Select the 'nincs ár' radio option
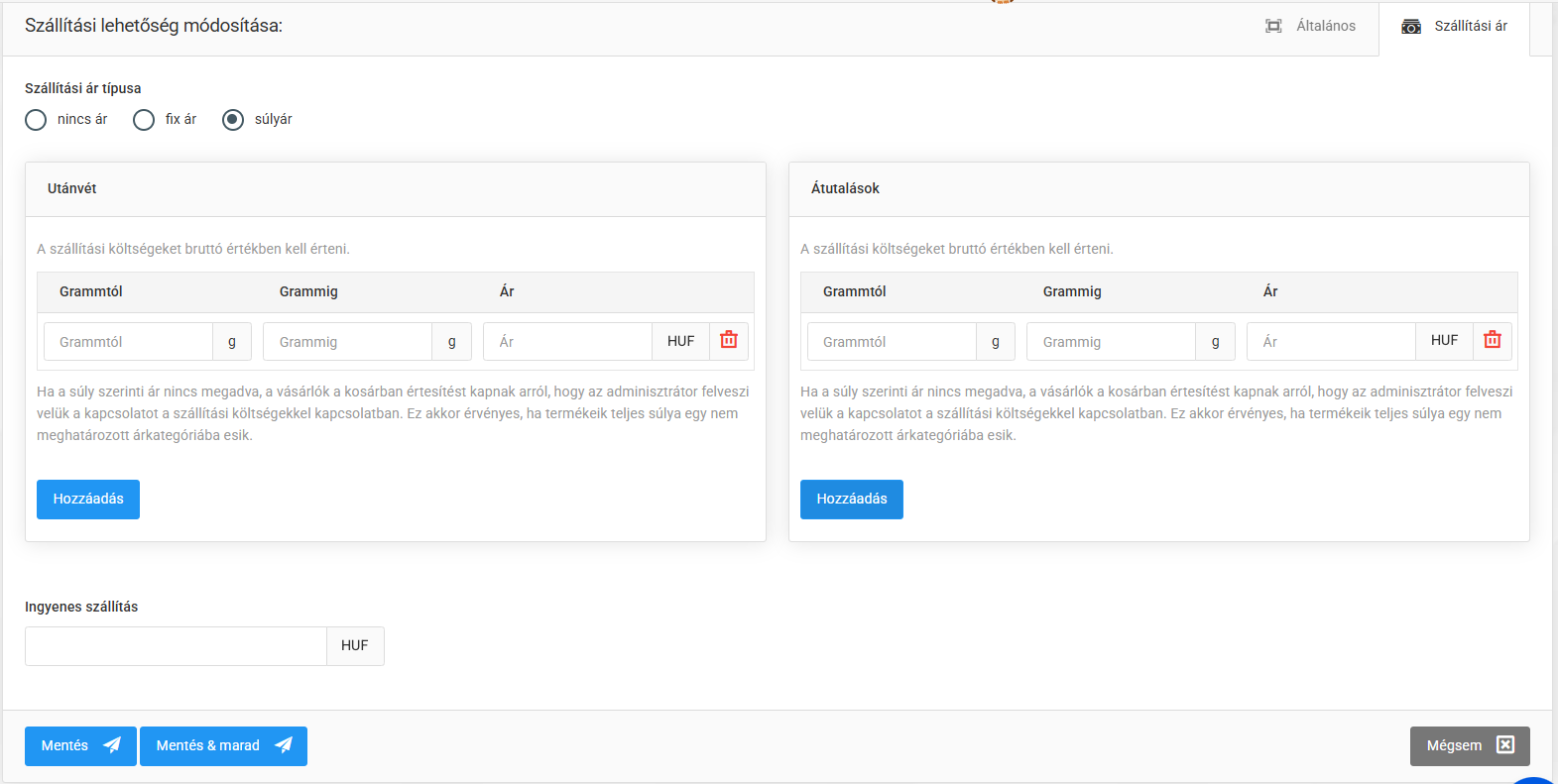This screenshot has height=784, width=1558. (37, 120)
